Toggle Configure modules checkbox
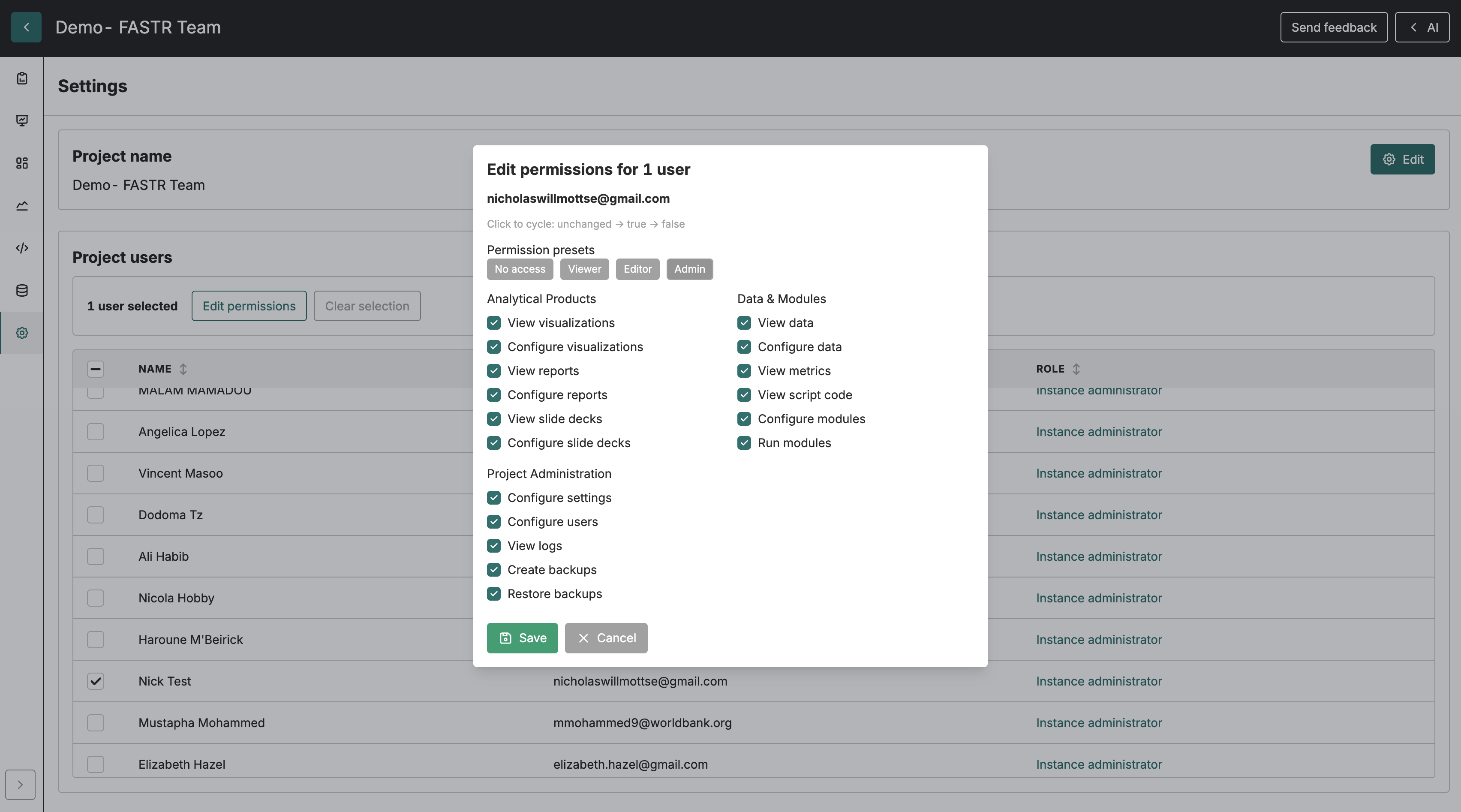The height and width of the screenshot is (812, 1461). pos(744,419)
